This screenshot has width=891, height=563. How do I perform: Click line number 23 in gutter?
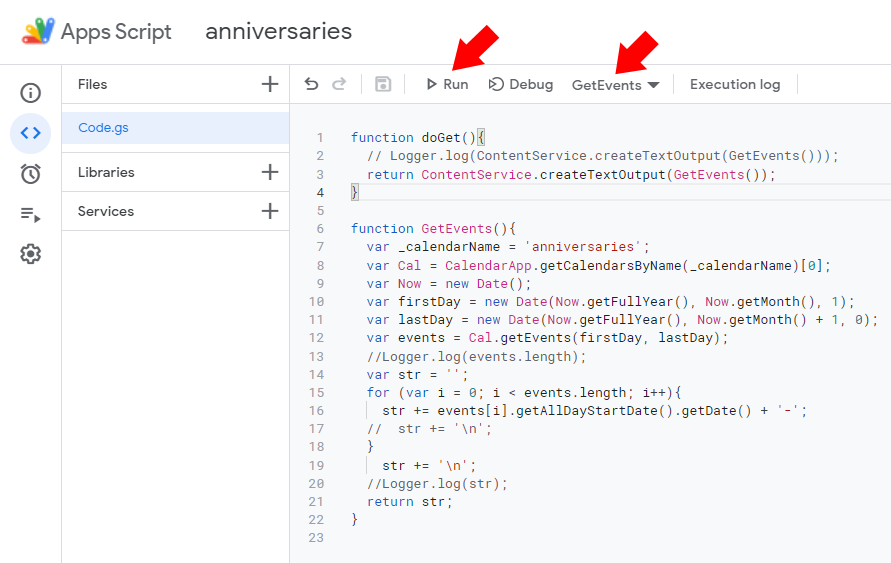317,537
